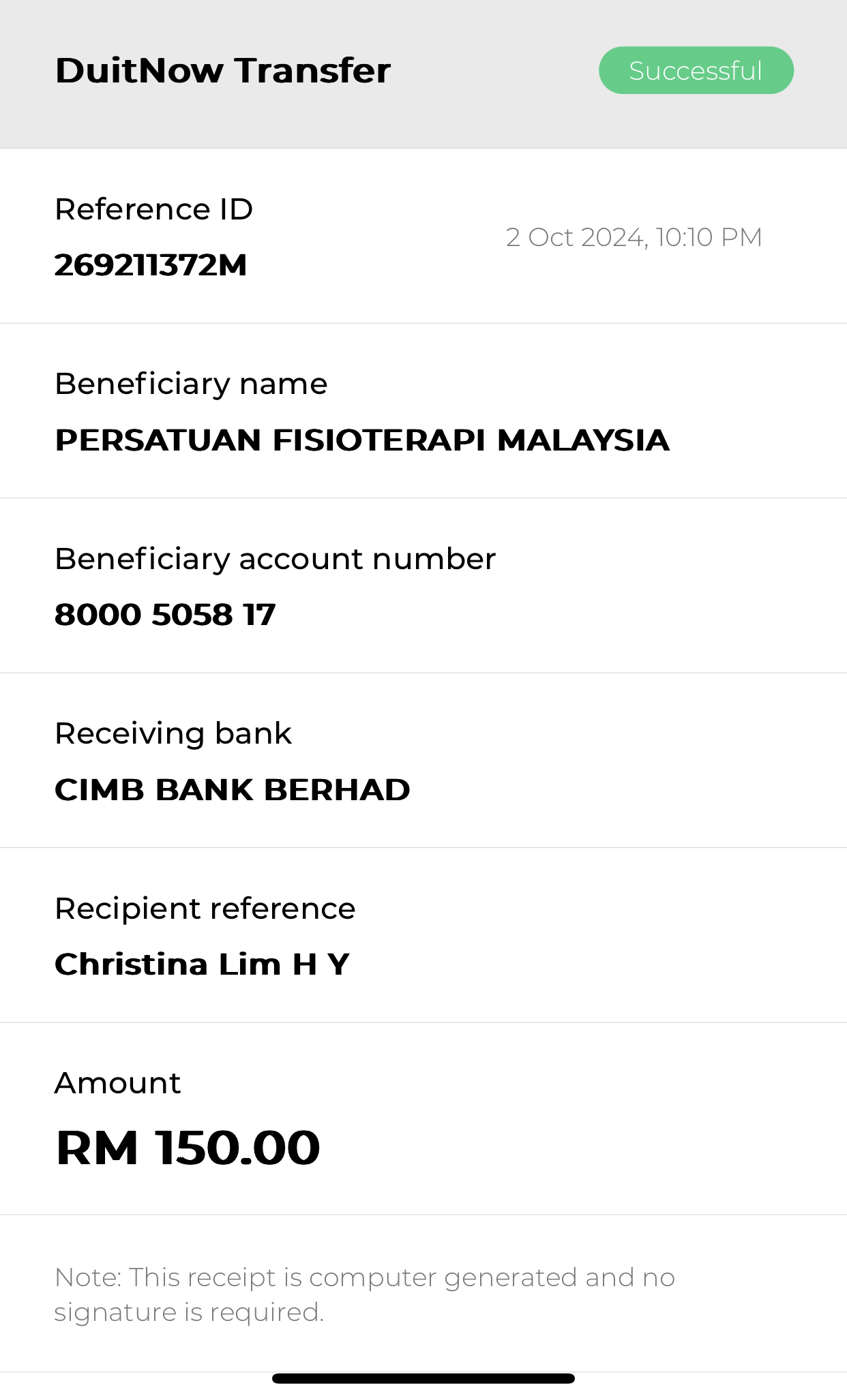Click the Beneficiary account number label
The width and height of the screenshot is (847, 1400).
(x=275, y=559)
